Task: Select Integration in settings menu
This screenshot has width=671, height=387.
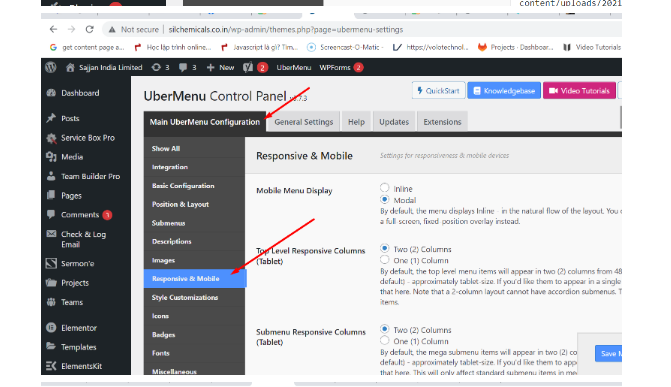Action: 194,167
